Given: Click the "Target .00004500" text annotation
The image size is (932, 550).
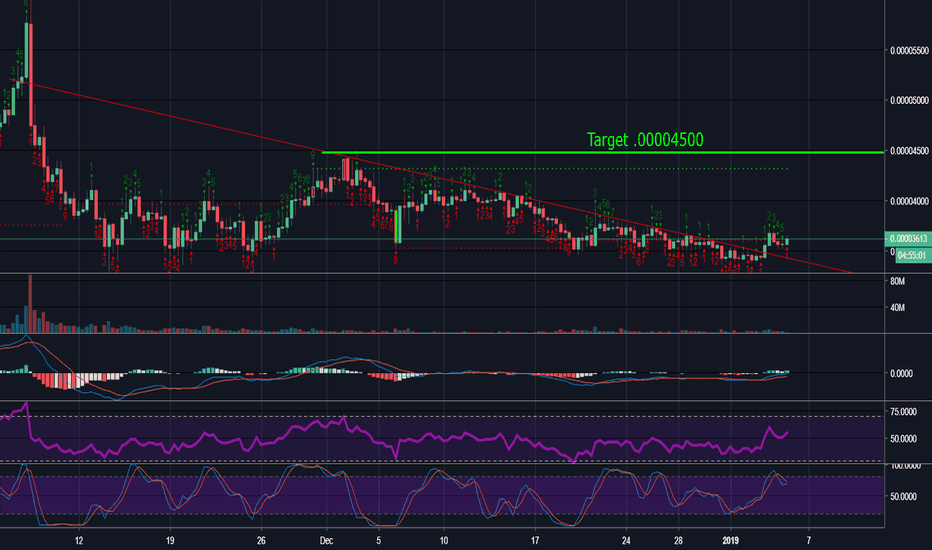Looking at the screenshot, I should coord(645,140).
